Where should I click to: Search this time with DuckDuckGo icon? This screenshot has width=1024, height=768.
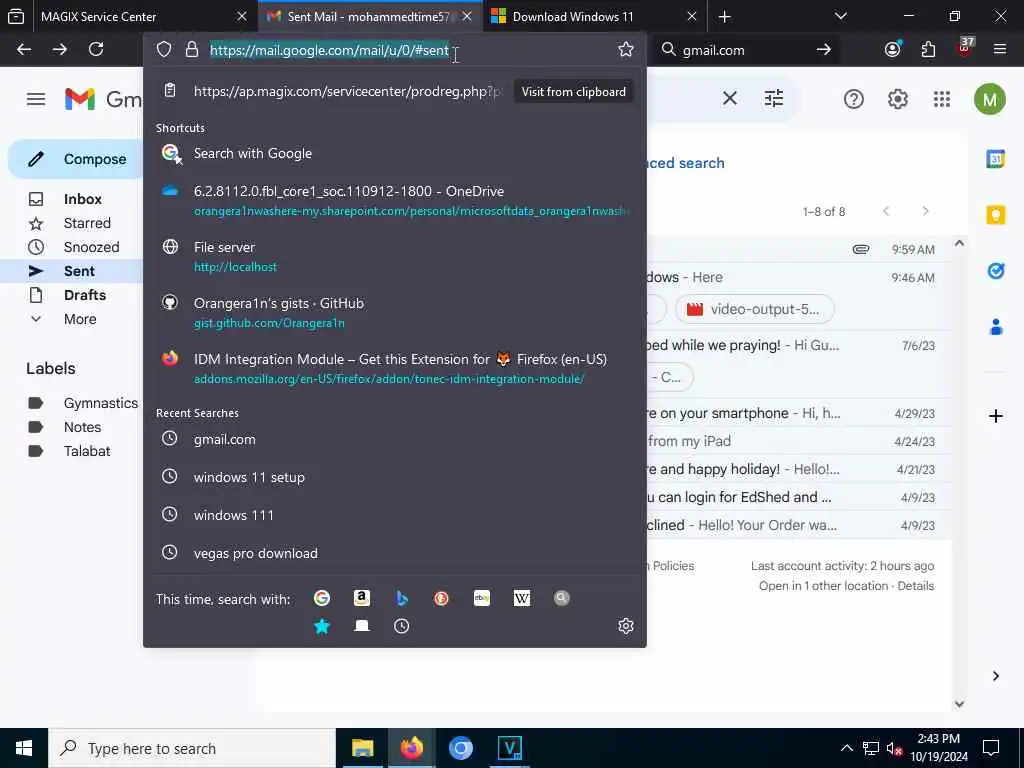[441, 598]
